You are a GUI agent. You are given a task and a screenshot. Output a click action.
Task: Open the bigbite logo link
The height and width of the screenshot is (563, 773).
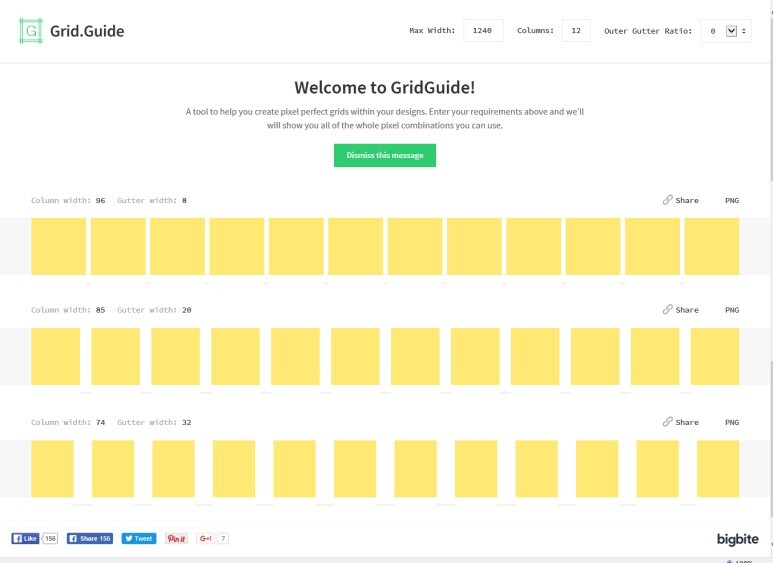738,539
